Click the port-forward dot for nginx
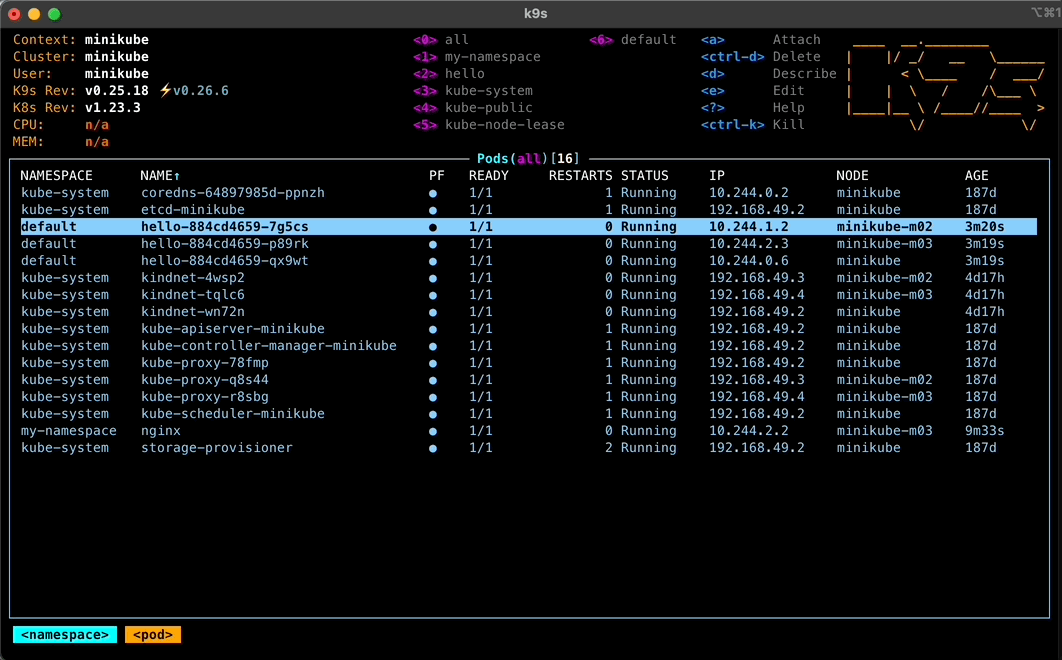Screen dimensions: 1062x660 tap(433, 431)
